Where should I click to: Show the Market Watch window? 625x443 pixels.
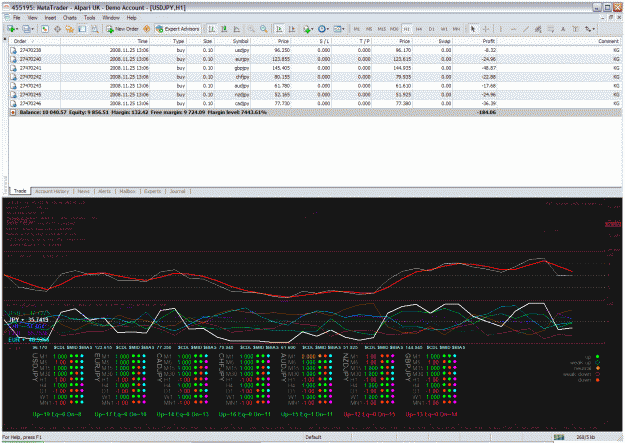[45, 29]
